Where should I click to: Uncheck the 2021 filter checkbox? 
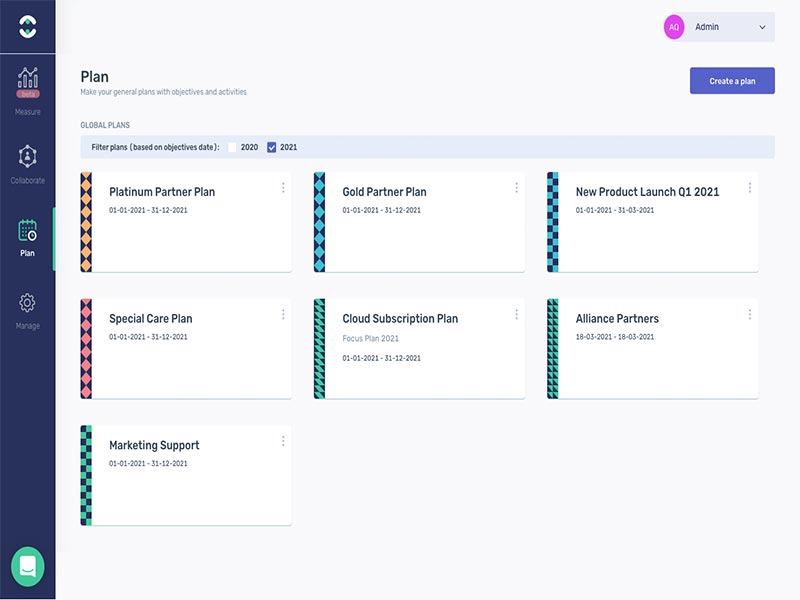[272, 147]
